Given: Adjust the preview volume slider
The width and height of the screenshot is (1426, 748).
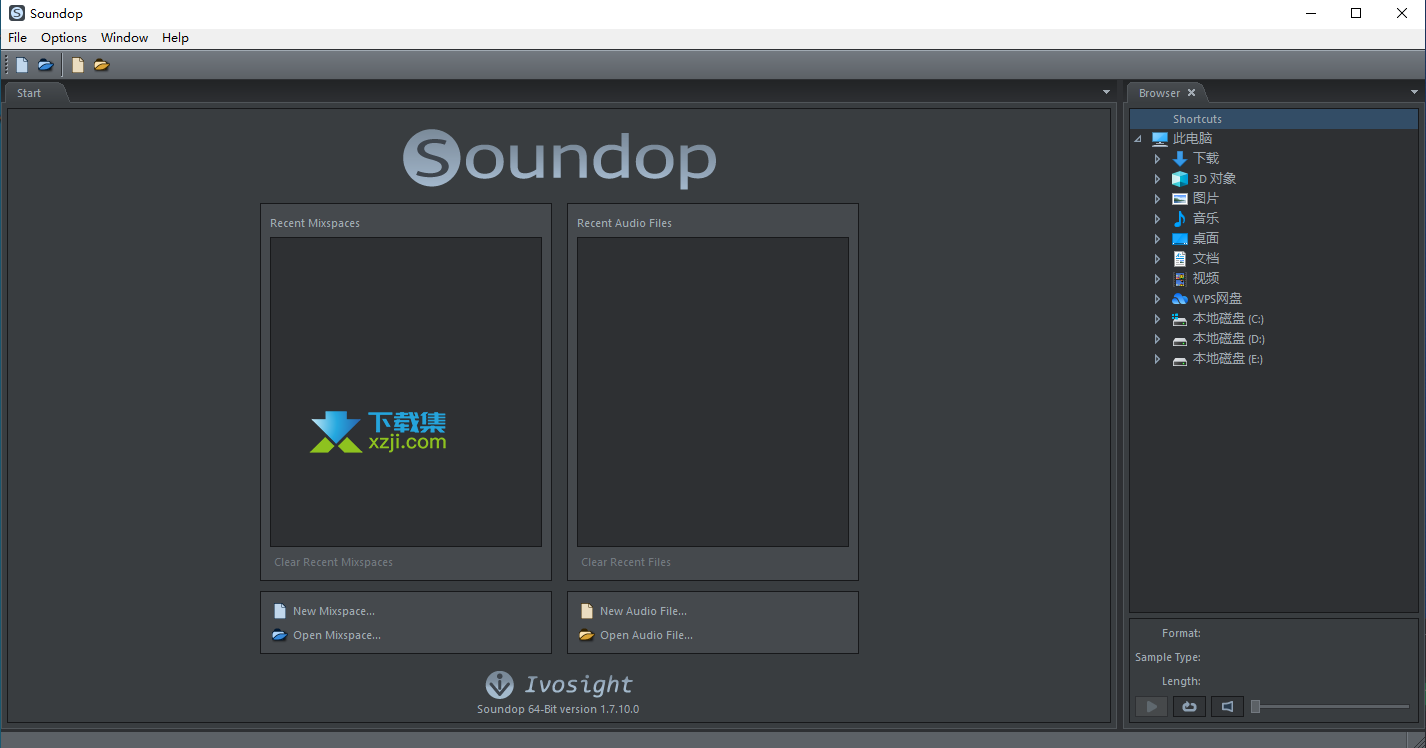Looking at the screenshot, I should 1330,707.
